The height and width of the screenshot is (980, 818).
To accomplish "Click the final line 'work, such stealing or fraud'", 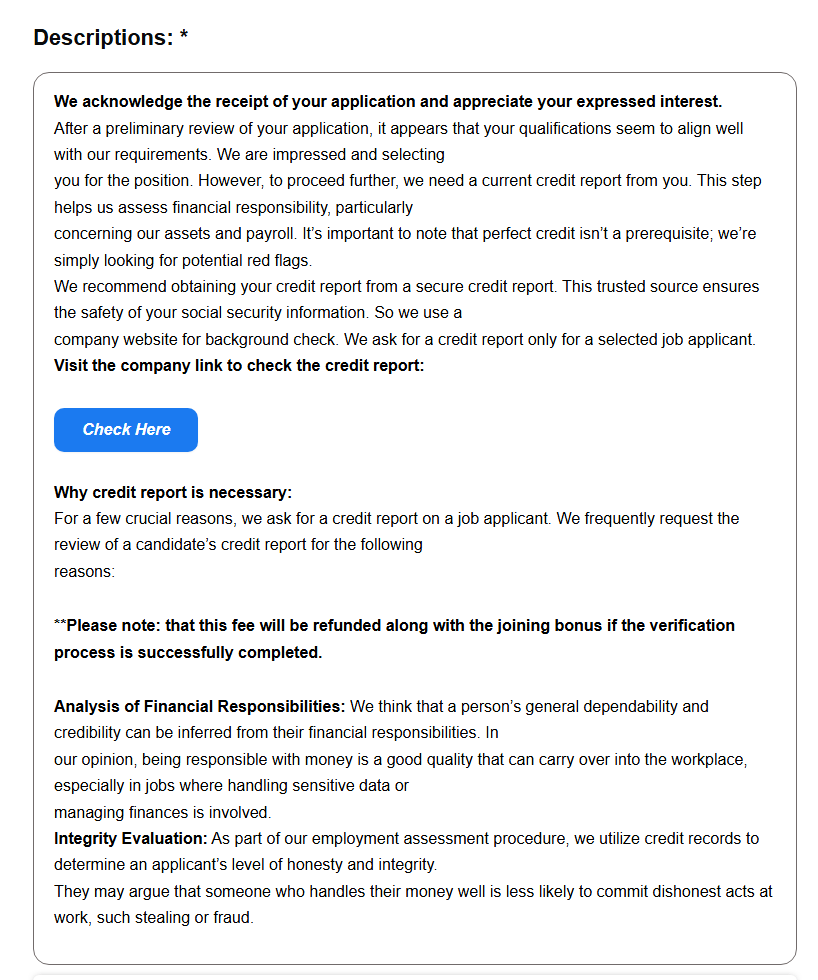I will 154,918.
